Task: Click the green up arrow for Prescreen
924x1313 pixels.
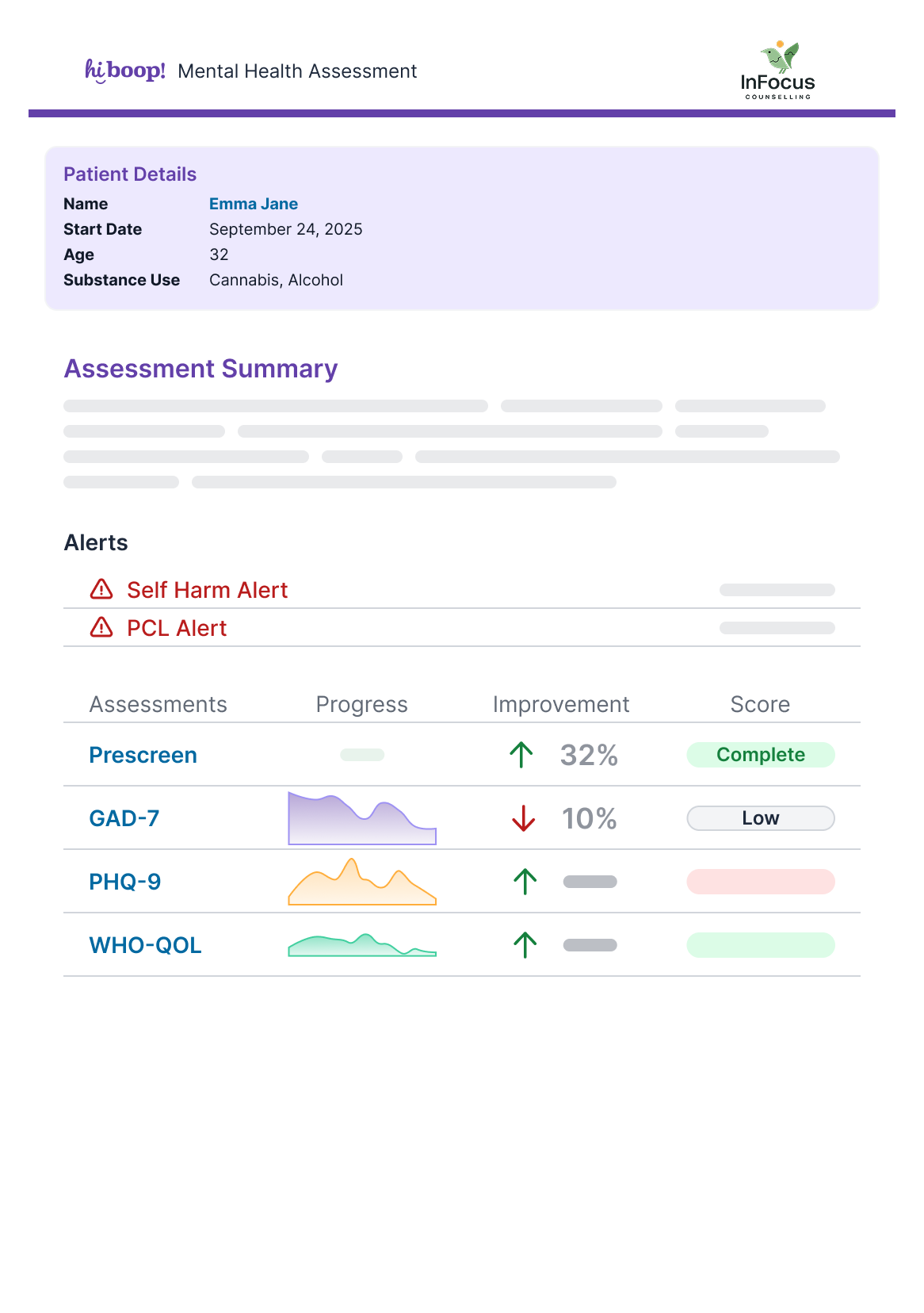Action: (x=521, y=755)
